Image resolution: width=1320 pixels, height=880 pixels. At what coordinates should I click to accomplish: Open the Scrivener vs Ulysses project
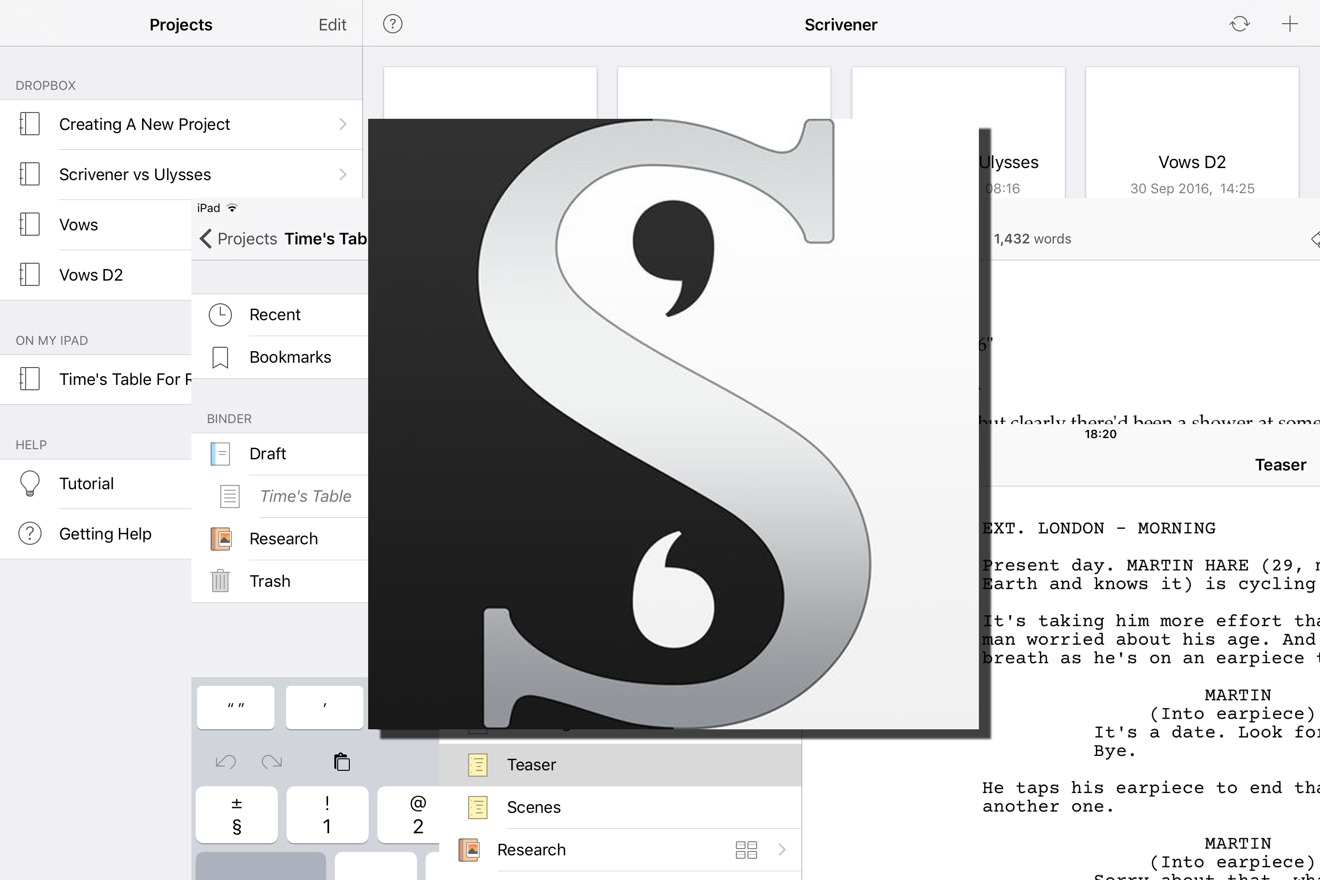coord(181,174)
